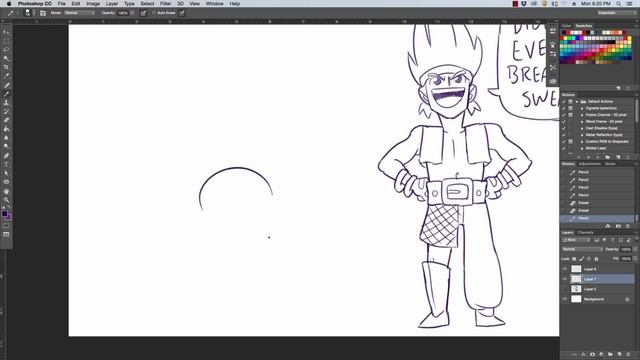Select the Type tool
Image resolution: width=640 pixels, height=360 pixels.
[x=6, y=164]
